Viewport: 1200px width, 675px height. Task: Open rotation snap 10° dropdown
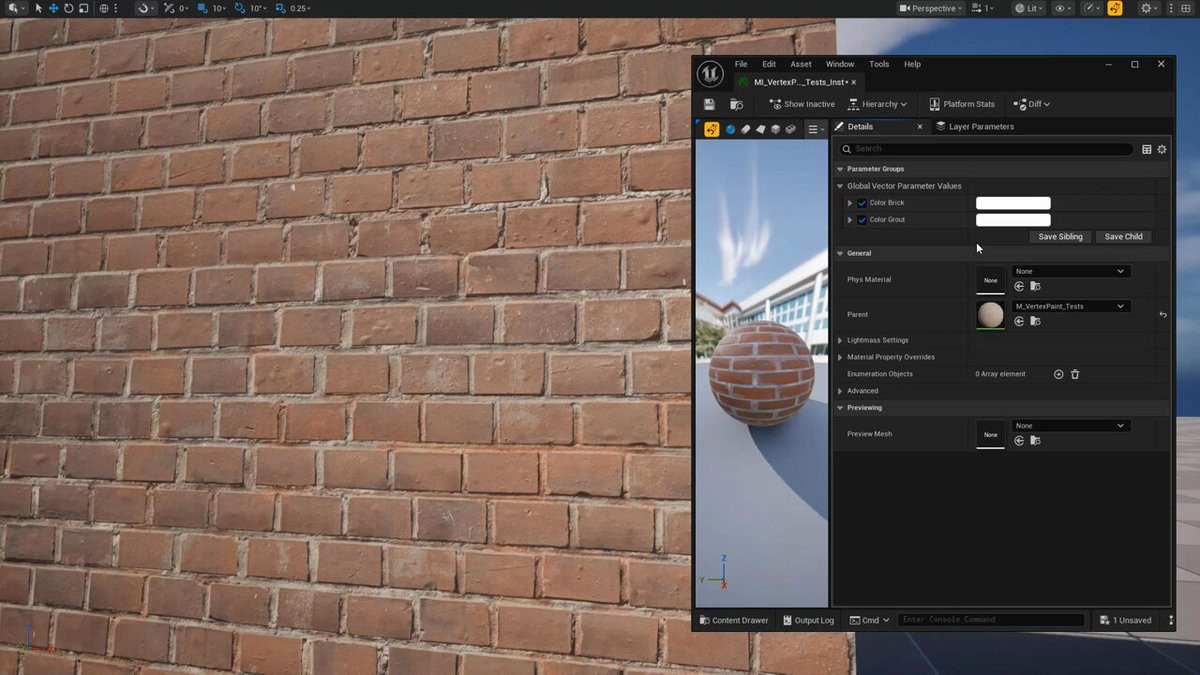pyautogui.click(x=258, y=8)
